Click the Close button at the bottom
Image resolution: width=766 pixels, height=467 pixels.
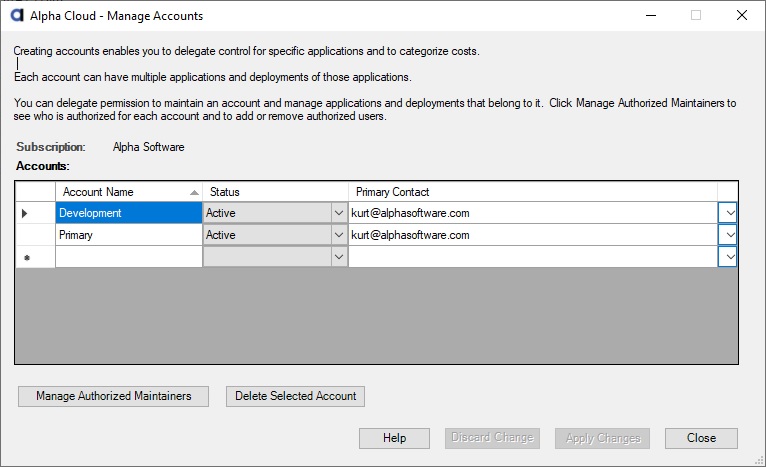pyautogui.click(x=701, y=438)
